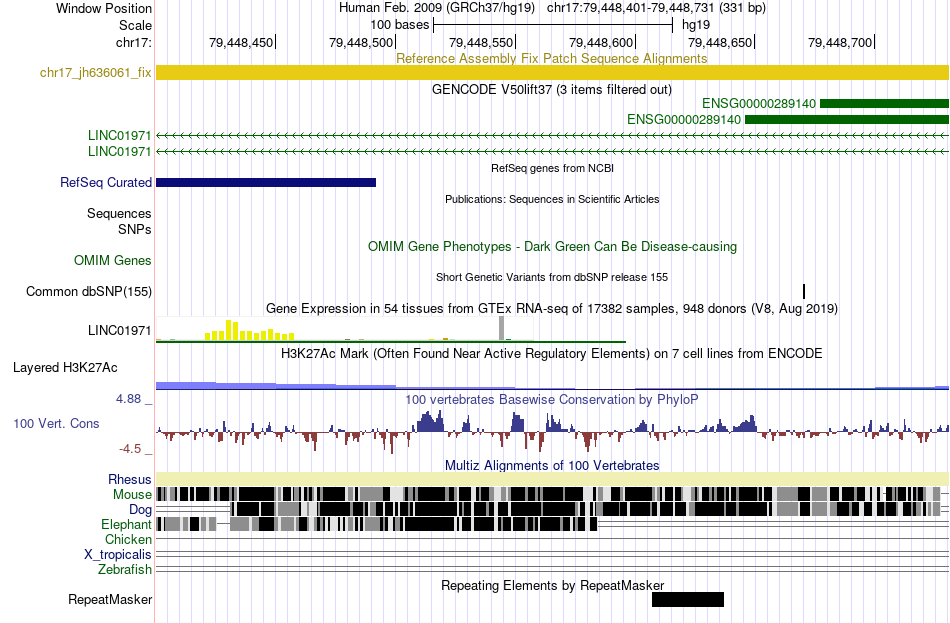Click the LINC01971 expression track label
This screenshot has width=950, height=623.
119,330
